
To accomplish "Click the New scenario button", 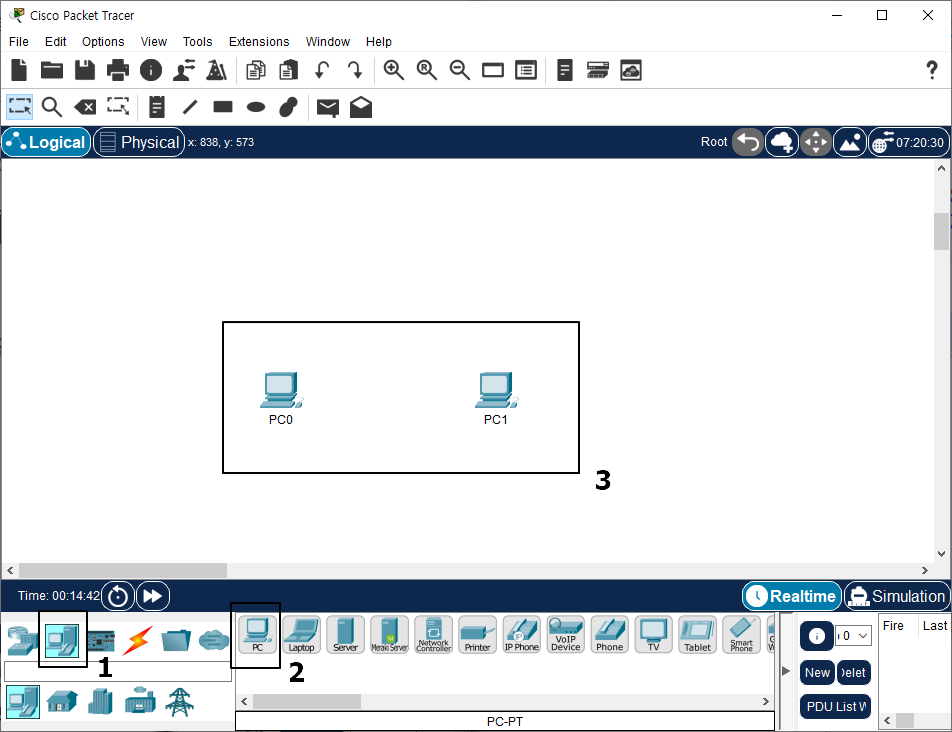I will click(817, 673).
